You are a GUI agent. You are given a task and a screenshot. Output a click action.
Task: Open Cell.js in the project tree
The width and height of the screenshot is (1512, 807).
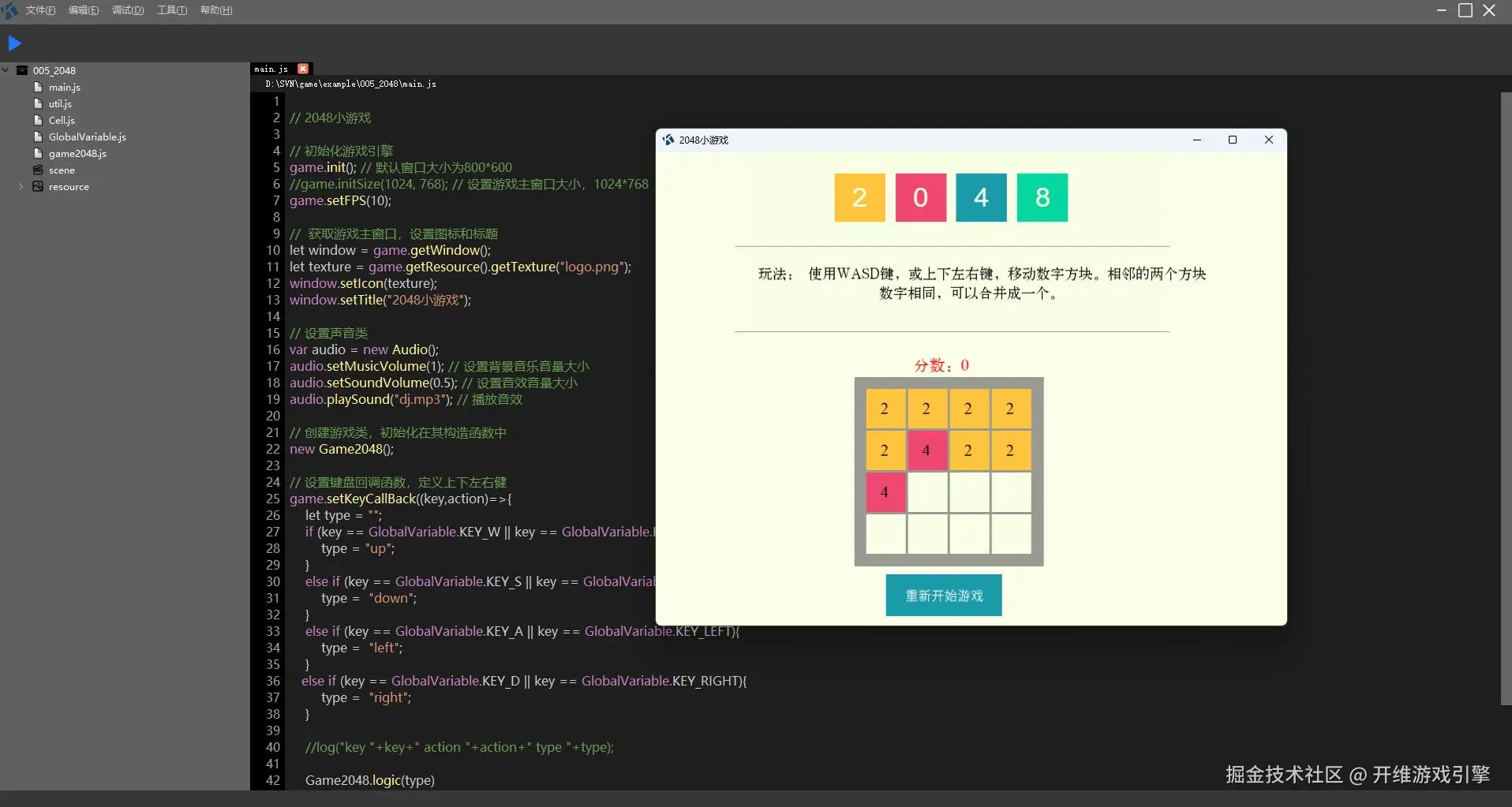[62, 121]
